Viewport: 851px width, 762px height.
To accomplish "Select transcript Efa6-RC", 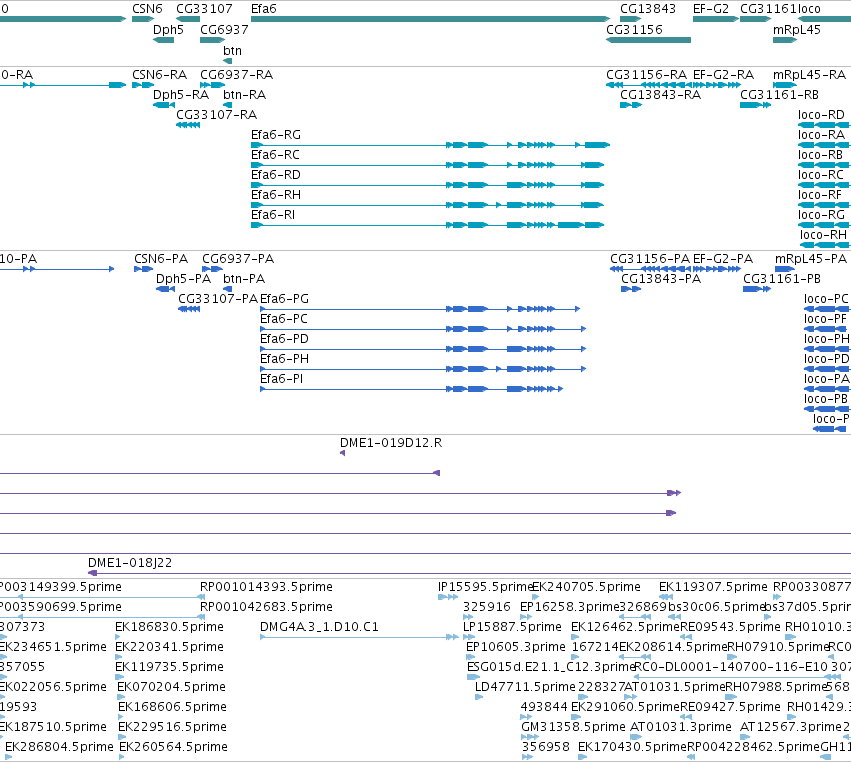I will coord(275,155).
